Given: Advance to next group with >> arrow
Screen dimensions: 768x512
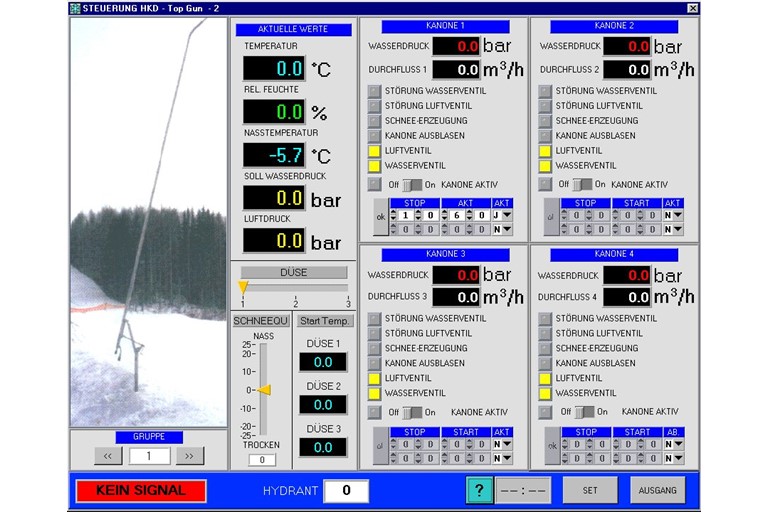Looking at the screenshot, I should (x=190, y=456).
